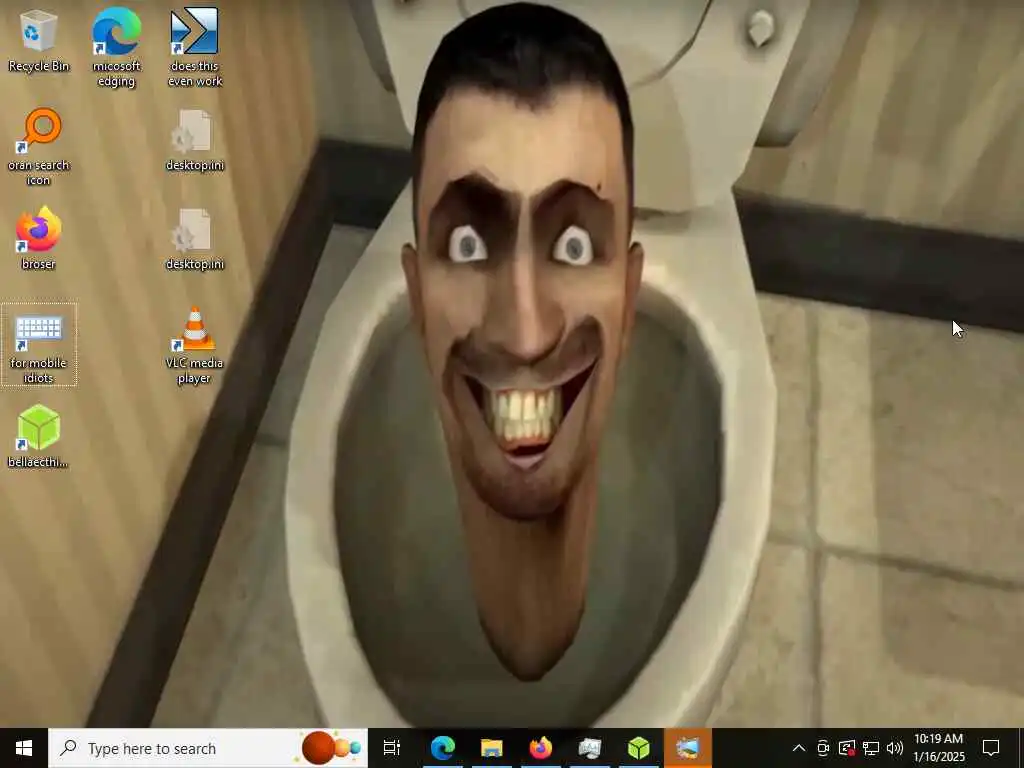Select the 'bellaecthi...' green cube desktop icon

pos(39,436)
